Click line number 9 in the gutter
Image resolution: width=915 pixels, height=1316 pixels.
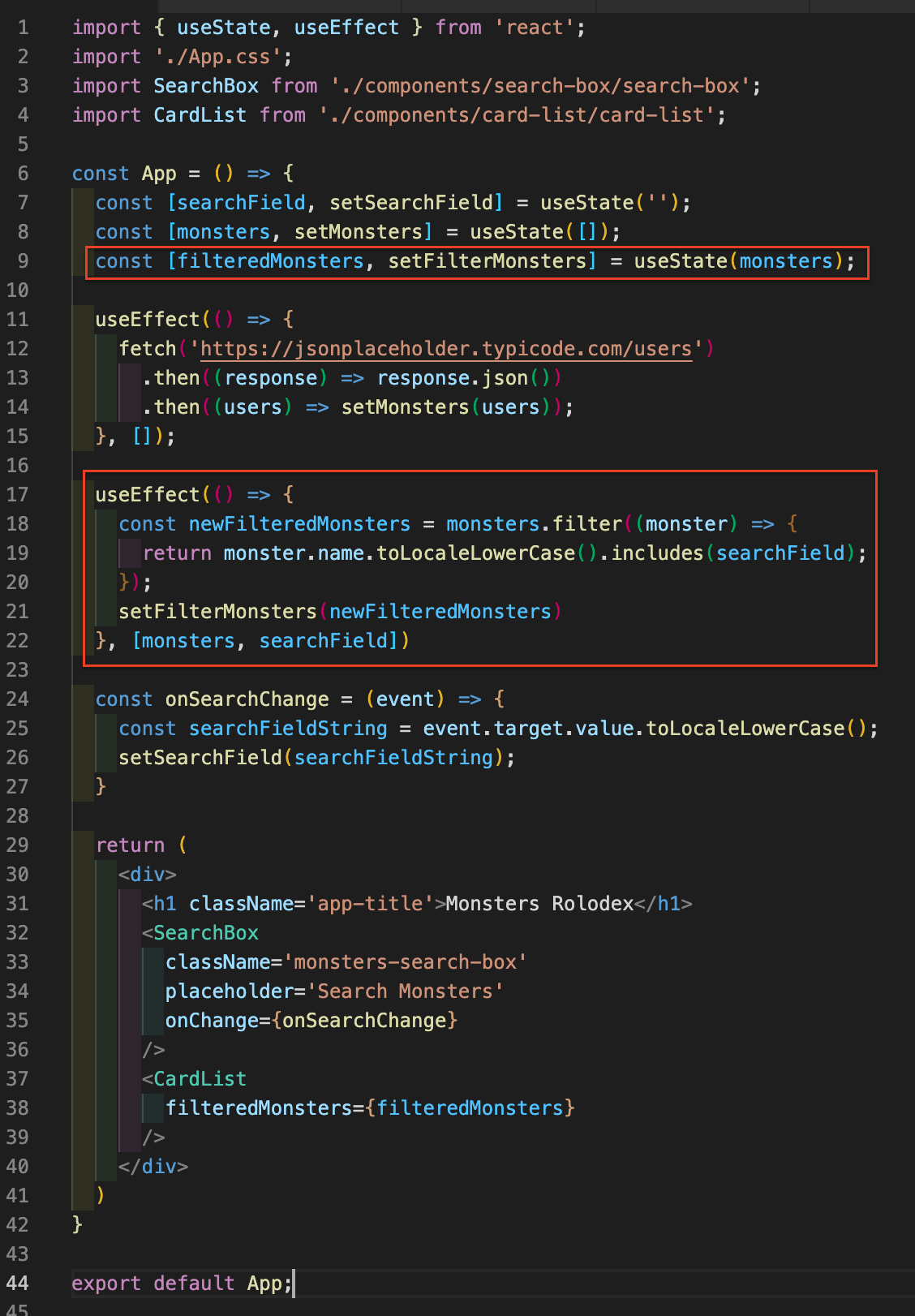point(23,261)
